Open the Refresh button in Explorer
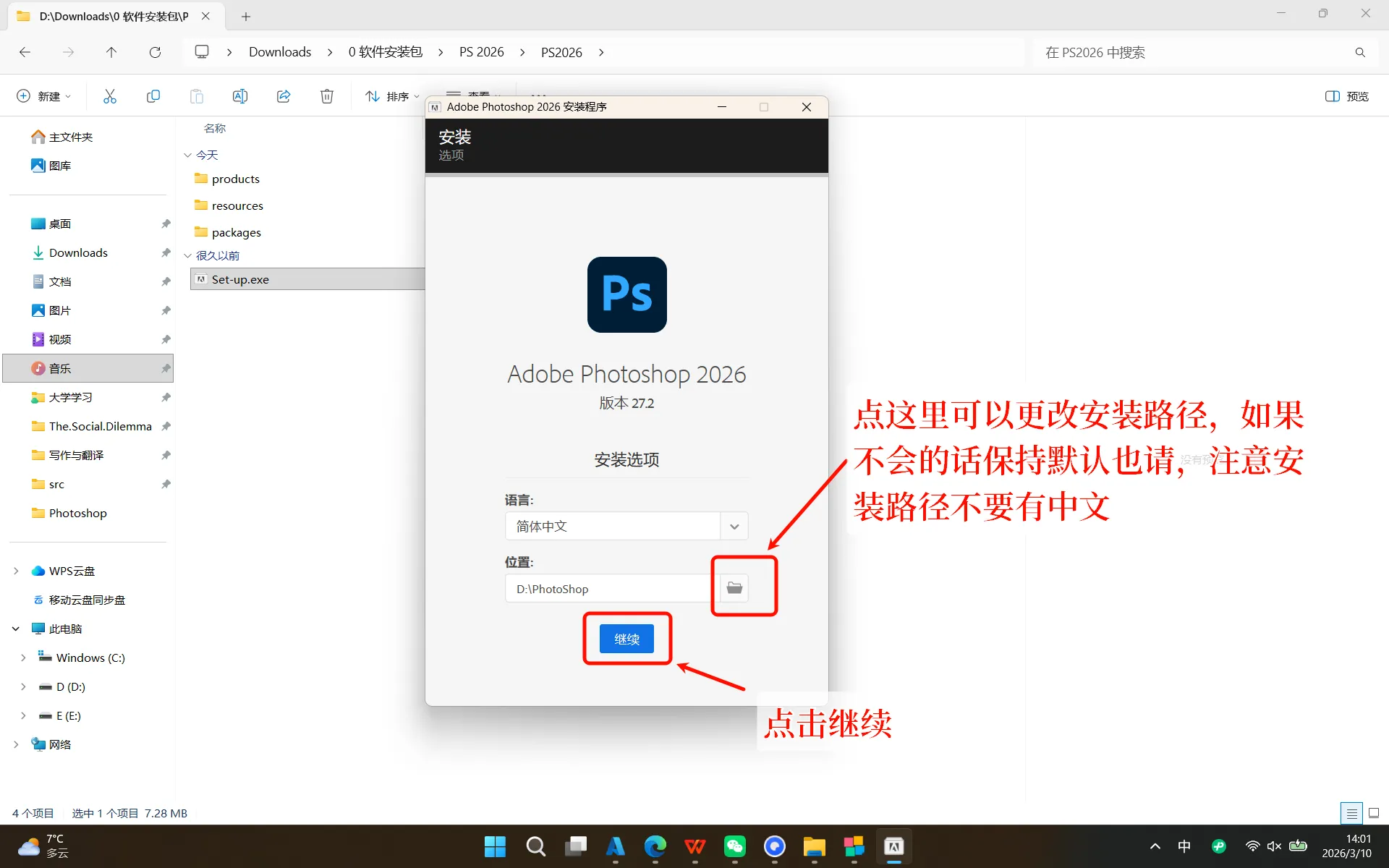1389x868 pixels. 155,51
